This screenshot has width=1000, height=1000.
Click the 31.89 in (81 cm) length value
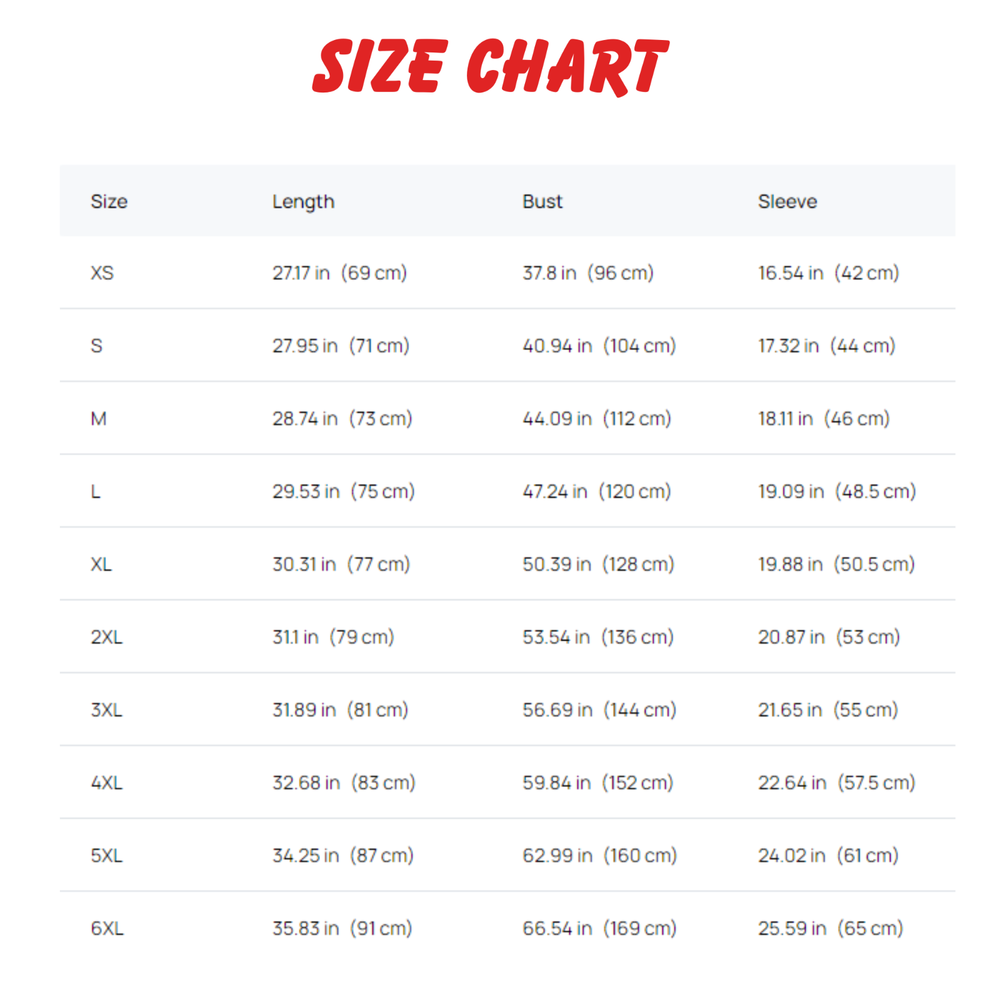340,710
